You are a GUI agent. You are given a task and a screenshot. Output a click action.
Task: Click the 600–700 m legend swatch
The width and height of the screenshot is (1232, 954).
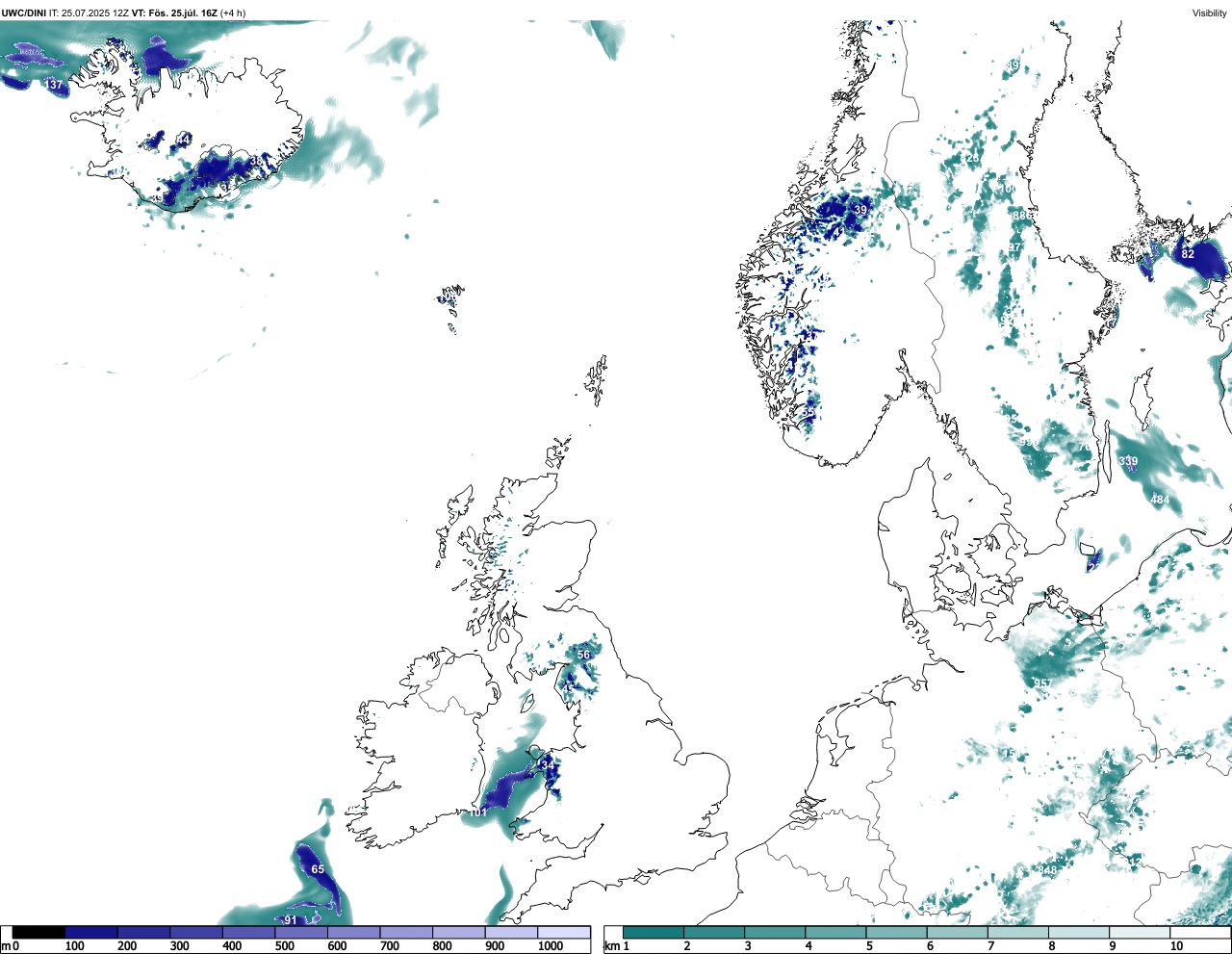[x=354, y=932]
